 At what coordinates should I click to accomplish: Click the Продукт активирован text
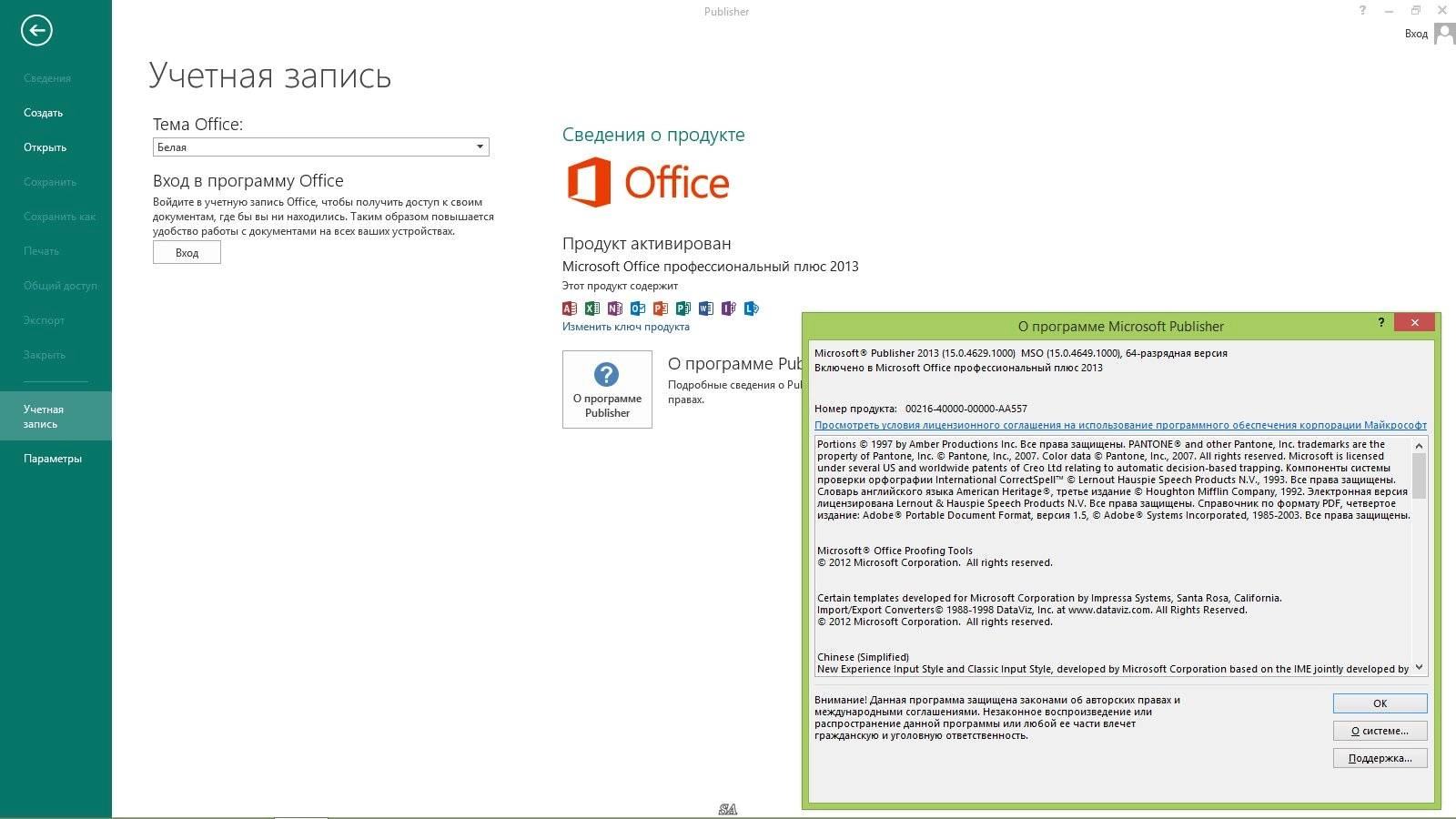point(646,243)
